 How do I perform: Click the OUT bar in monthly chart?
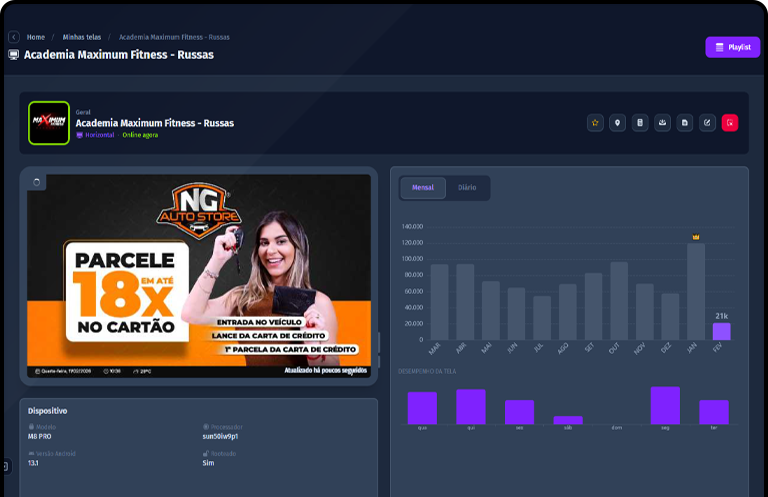[x=619, y=301]
